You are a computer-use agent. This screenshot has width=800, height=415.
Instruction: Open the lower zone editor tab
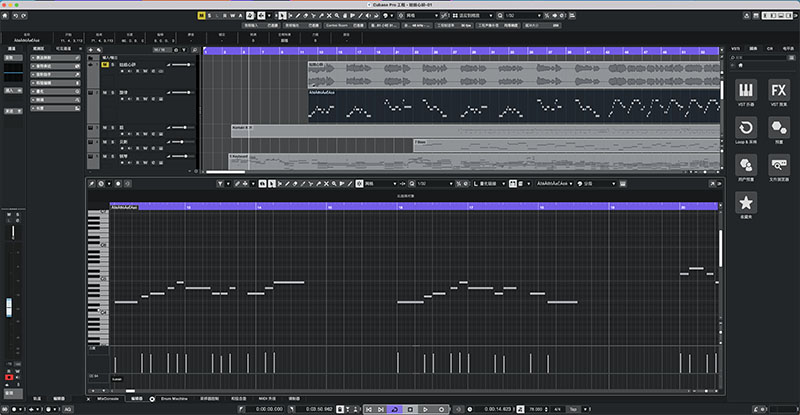137,399
